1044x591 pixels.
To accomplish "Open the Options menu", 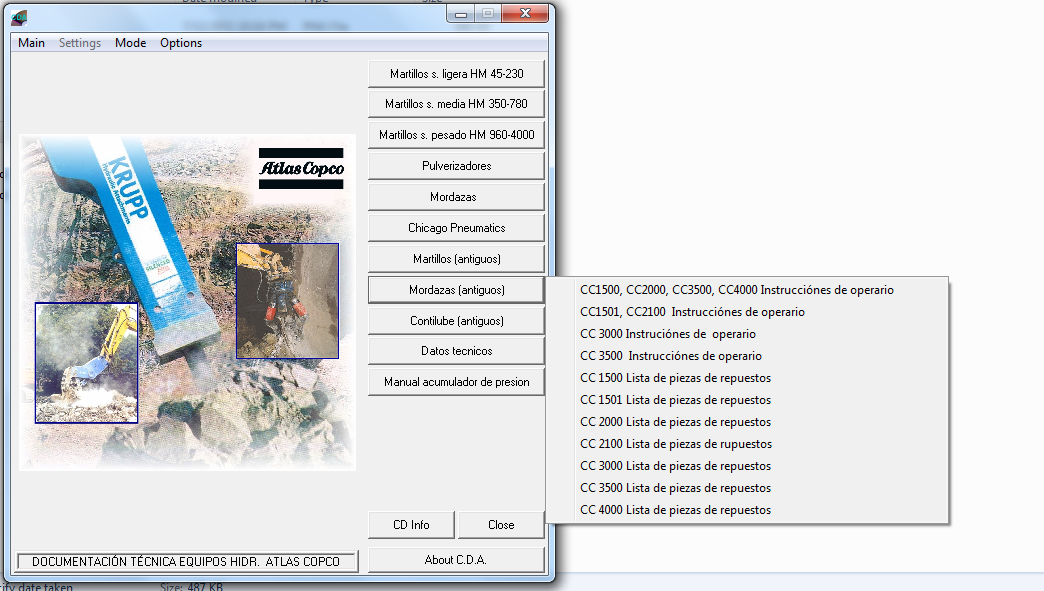I will click(x=181, y=43).
